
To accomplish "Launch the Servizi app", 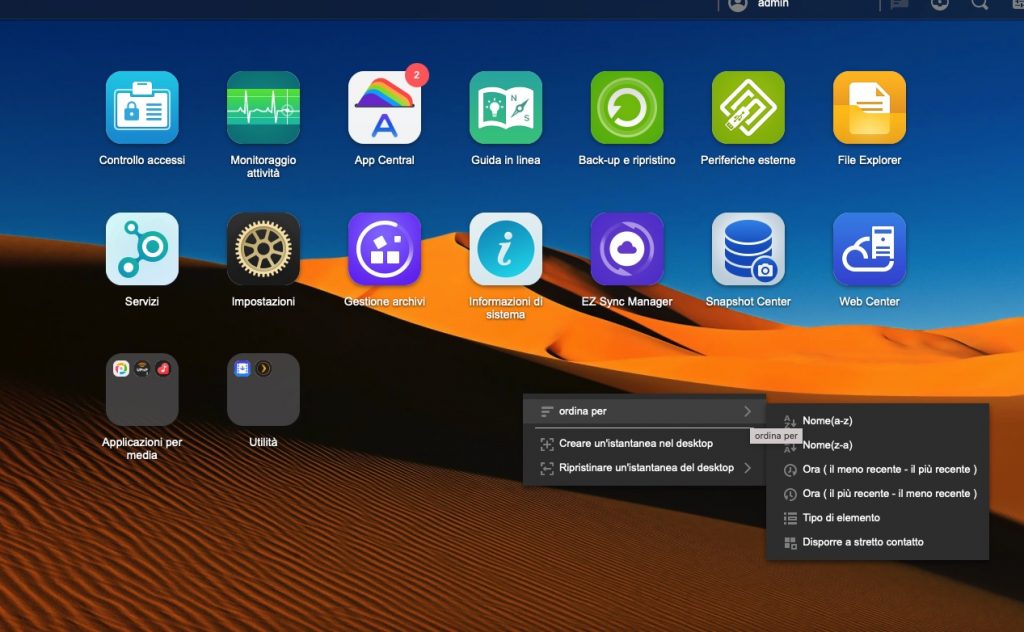I will pyautogui.click(x=142, y=249).
